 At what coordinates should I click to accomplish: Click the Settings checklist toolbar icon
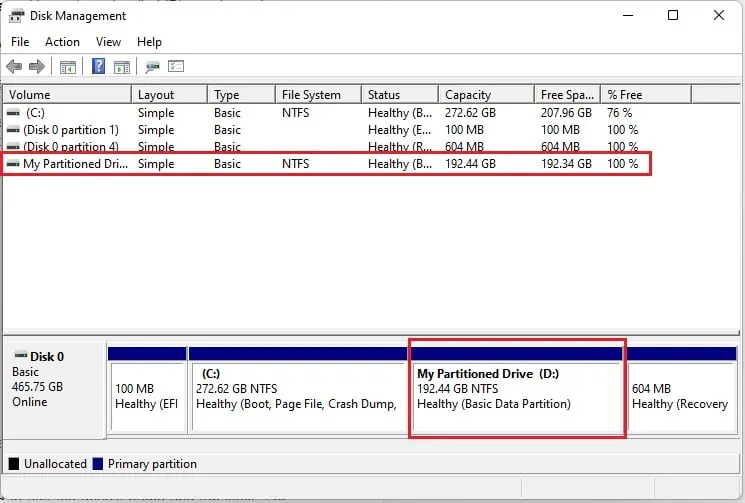pyautogui.click(x=176, y=67)
